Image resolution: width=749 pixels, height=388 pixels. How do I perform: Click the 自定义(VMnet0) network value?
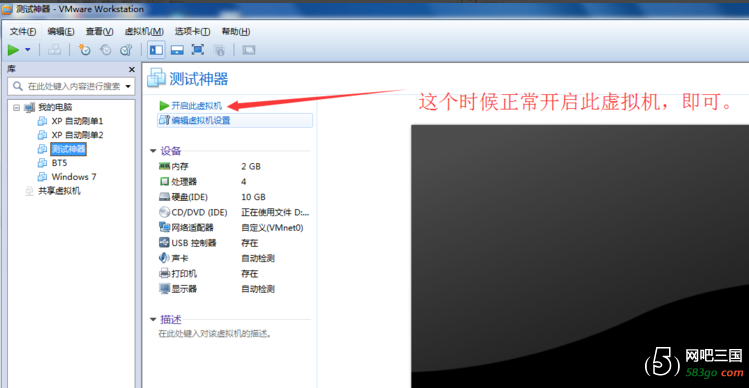click(x=272, y=227)
